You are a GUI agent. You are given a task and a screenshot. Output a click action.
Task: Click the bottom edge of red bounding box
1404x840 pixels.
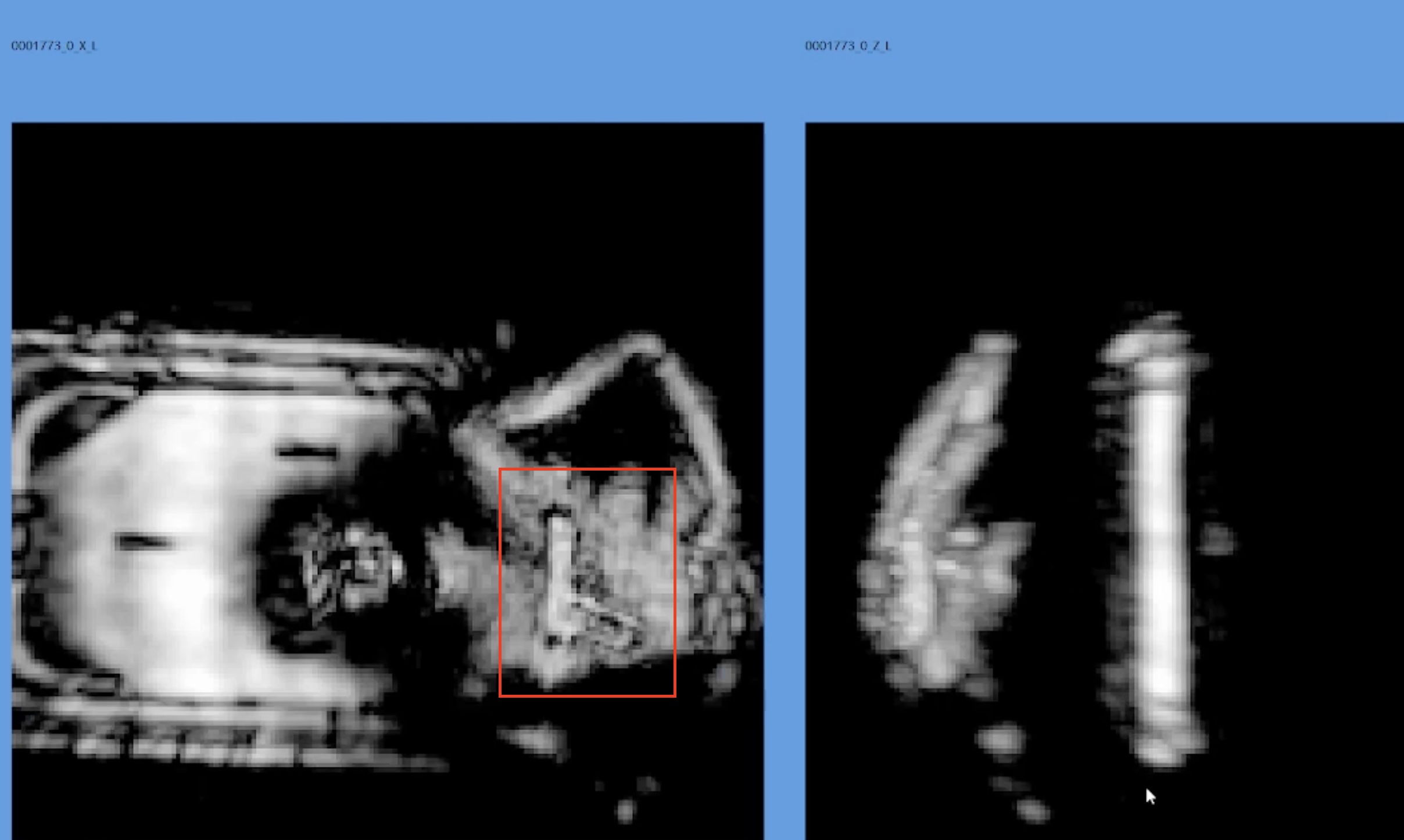tap(587, 695)
